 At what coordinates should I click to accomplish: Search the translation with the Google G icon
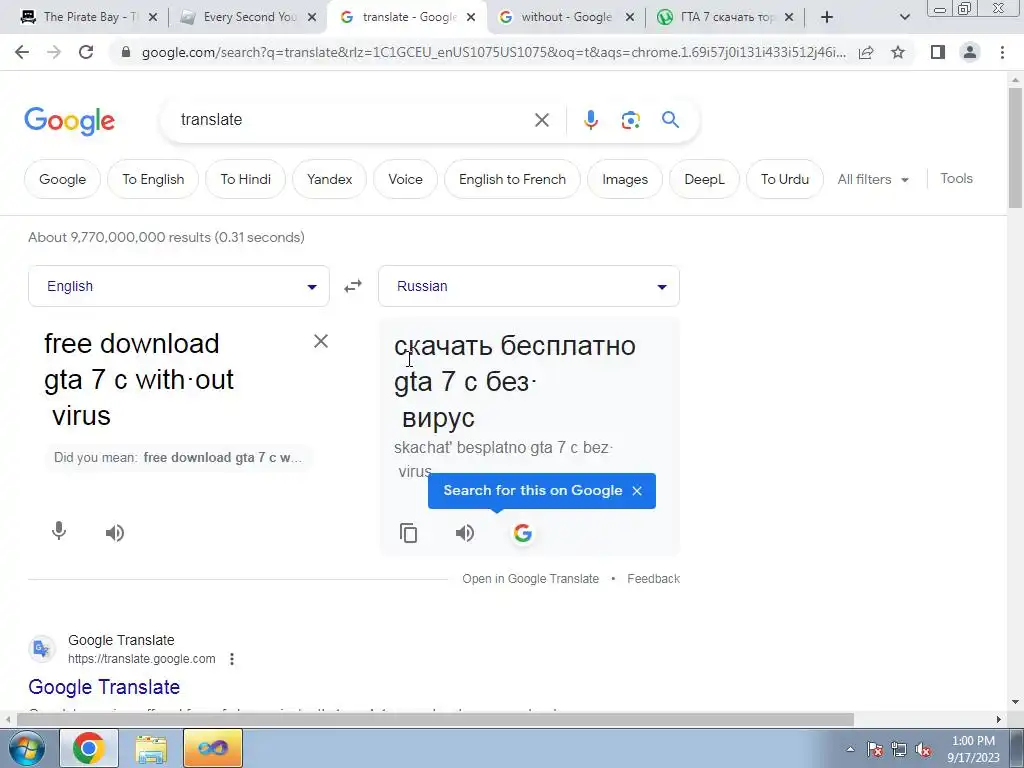point(522,533)
